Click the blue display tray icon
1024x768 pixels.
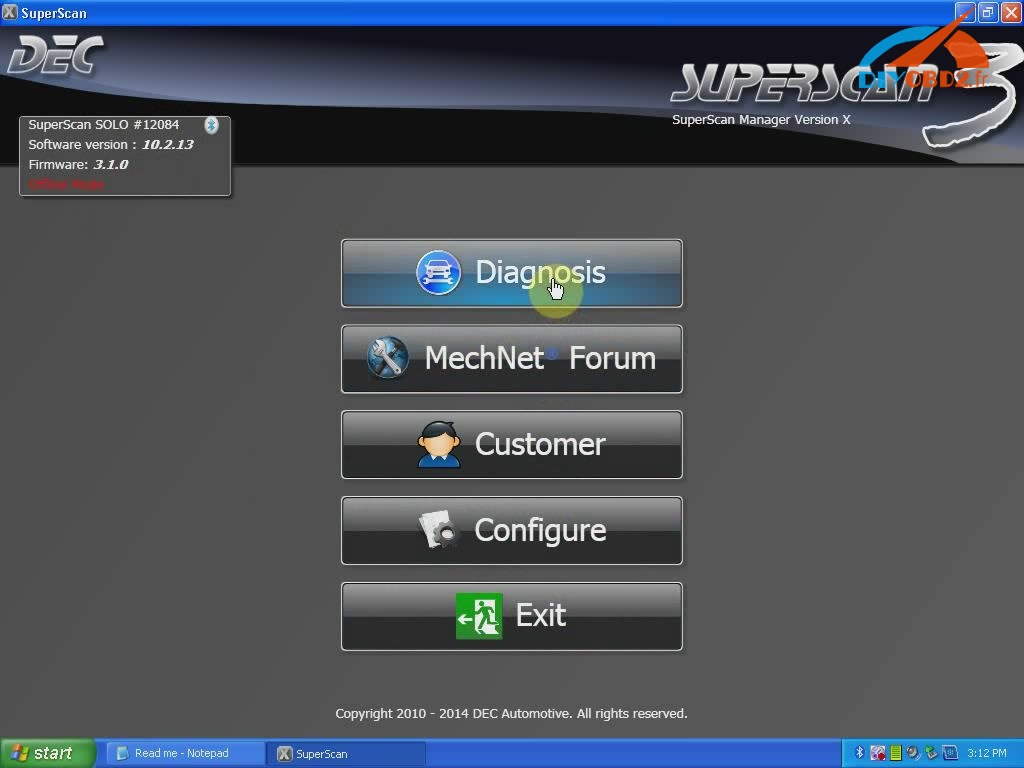(950, 753)
